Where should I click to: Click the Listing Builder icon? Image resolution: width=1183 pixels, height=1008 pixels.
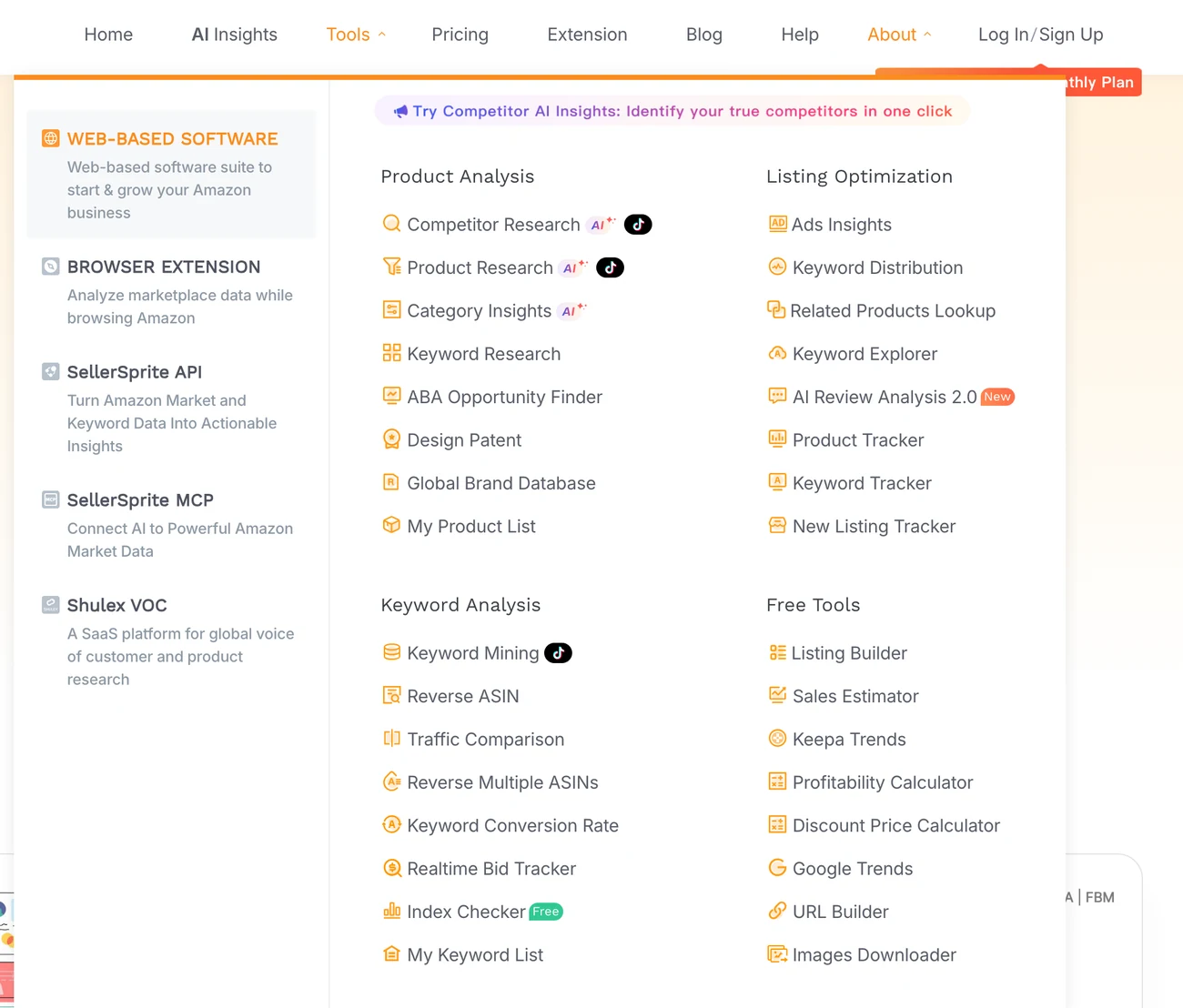[777, 652]
